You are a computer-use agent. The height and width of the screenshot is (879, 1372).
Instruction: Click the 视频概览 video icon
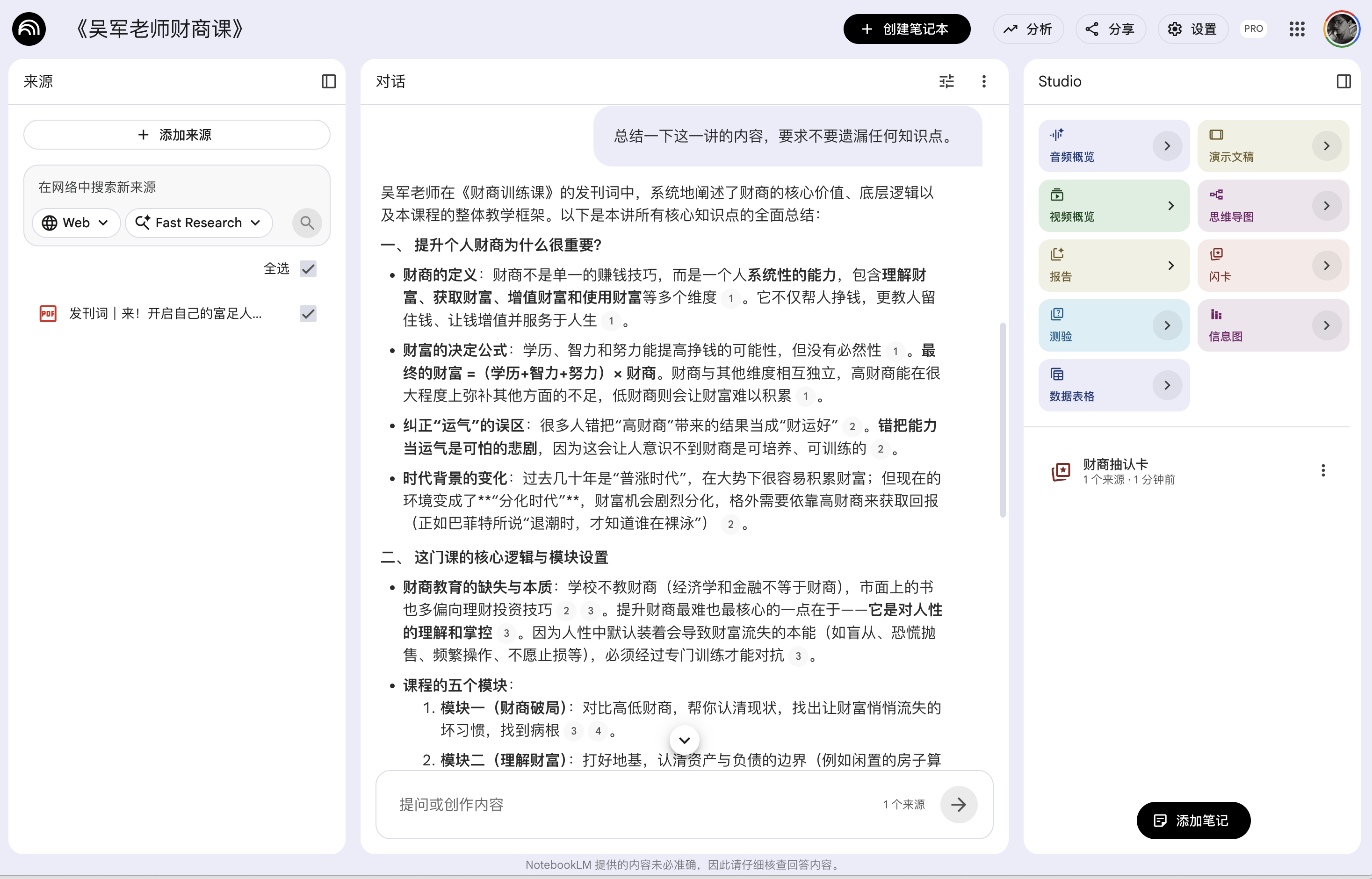coord(1056,195)
